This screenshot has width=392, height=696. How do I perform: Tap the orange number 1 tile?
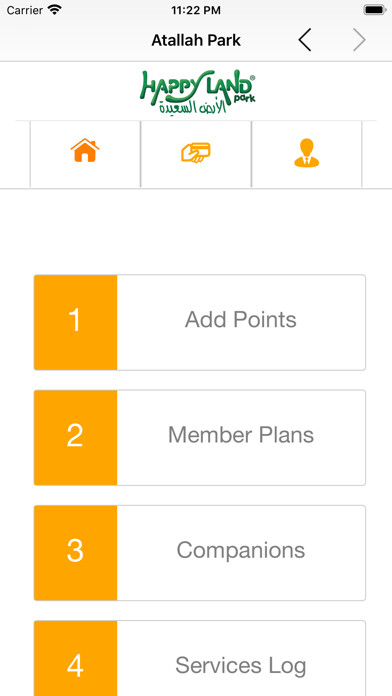75,322
